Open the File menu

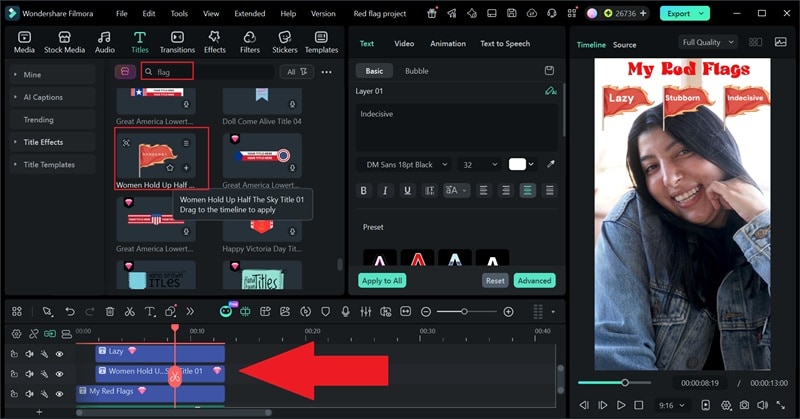pos(121,14)
